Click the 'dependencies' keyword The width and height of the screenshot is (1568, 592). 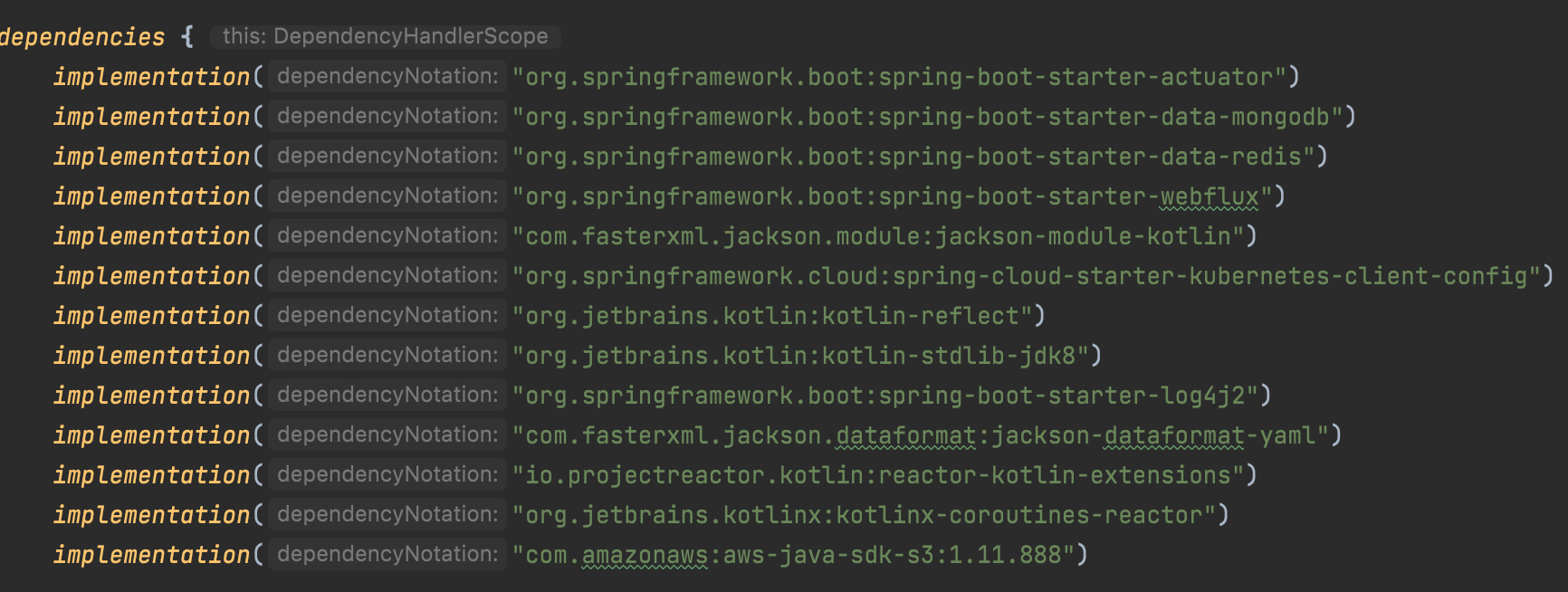[82, 37]
